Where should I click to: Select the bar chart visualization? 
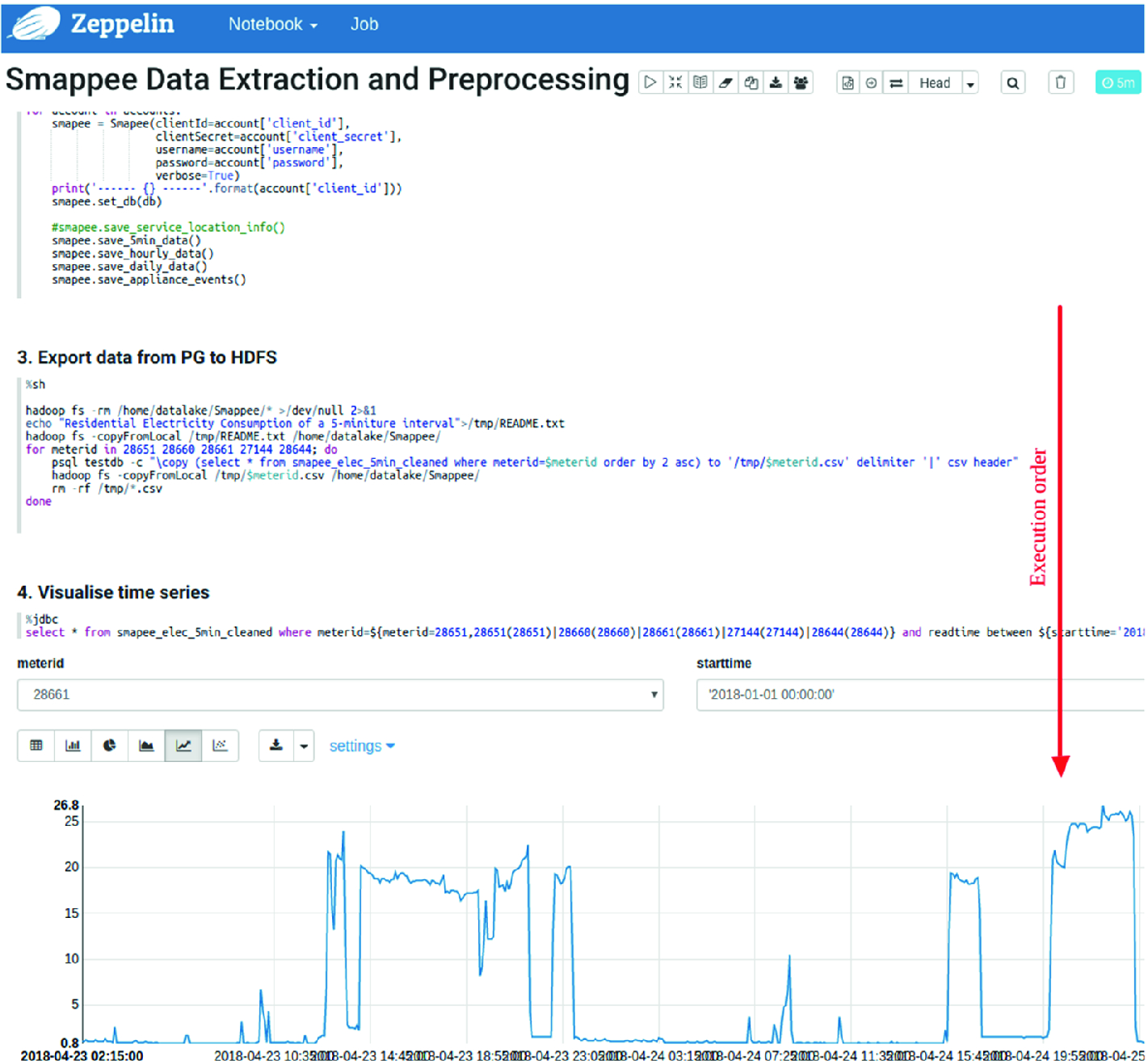[x=73, y=745]
